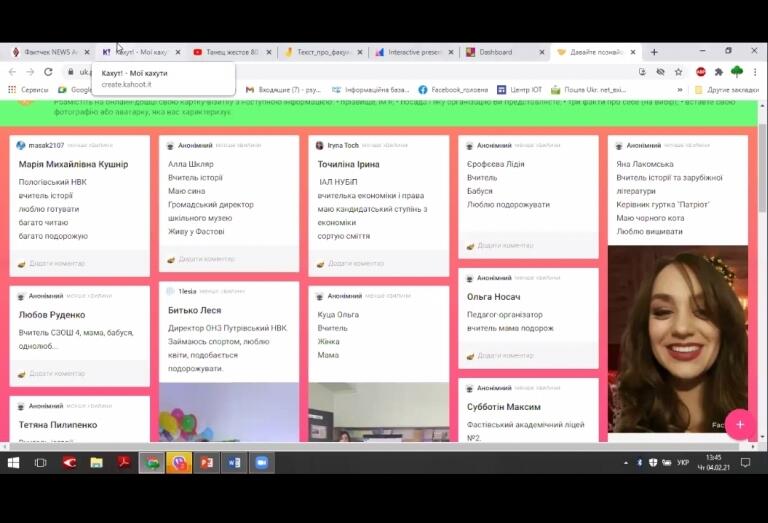This screenshot has height=523, width=768.
Task: Switch the УКР keyboard language
Action: tap(683, 463)
